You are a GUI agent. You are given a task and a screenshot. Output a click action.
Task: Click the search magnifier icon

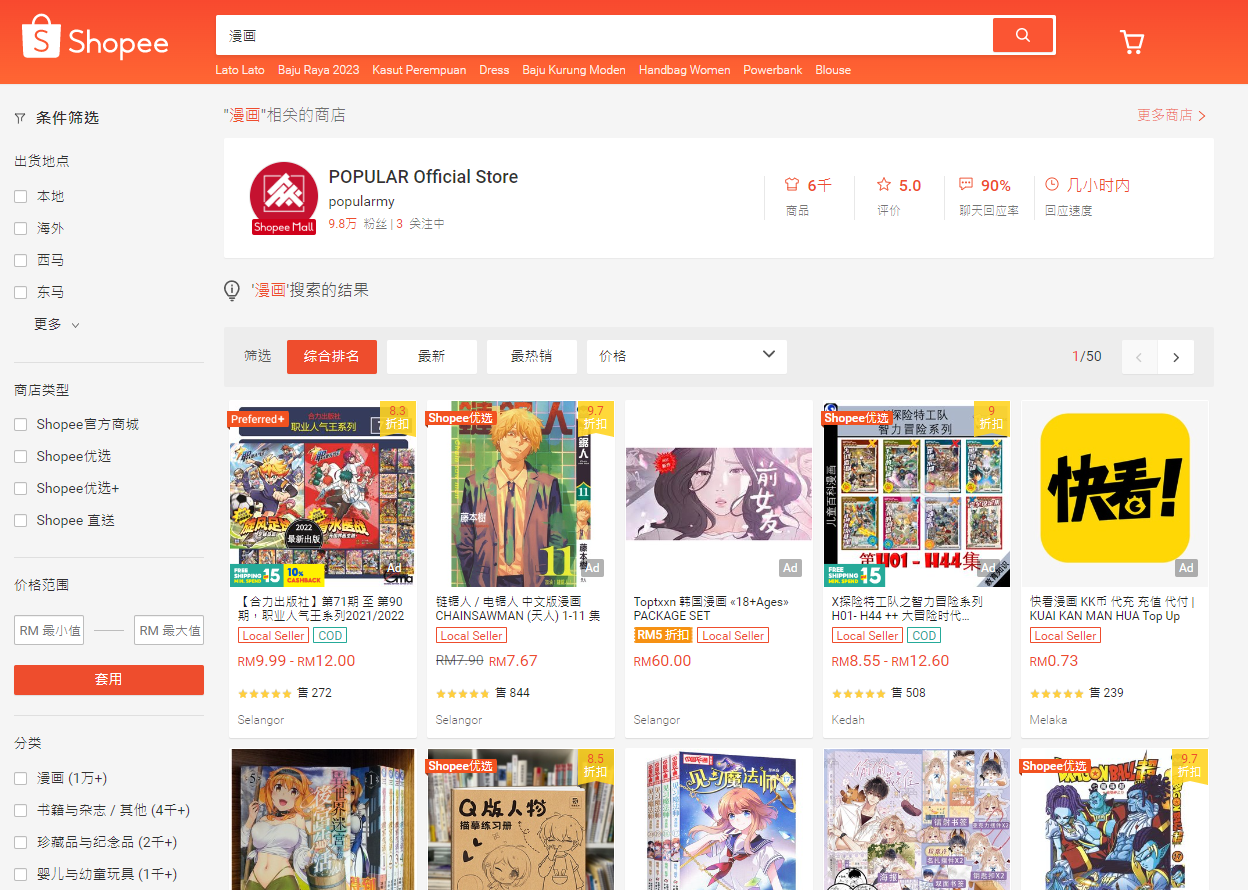point(1022,34)
